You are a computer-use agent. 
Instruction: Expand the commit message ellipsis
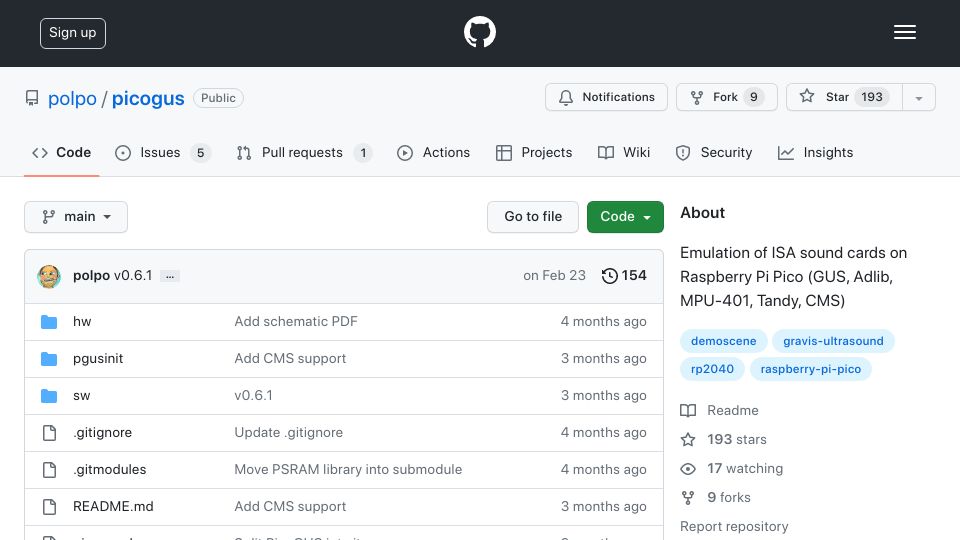(170, 276)
